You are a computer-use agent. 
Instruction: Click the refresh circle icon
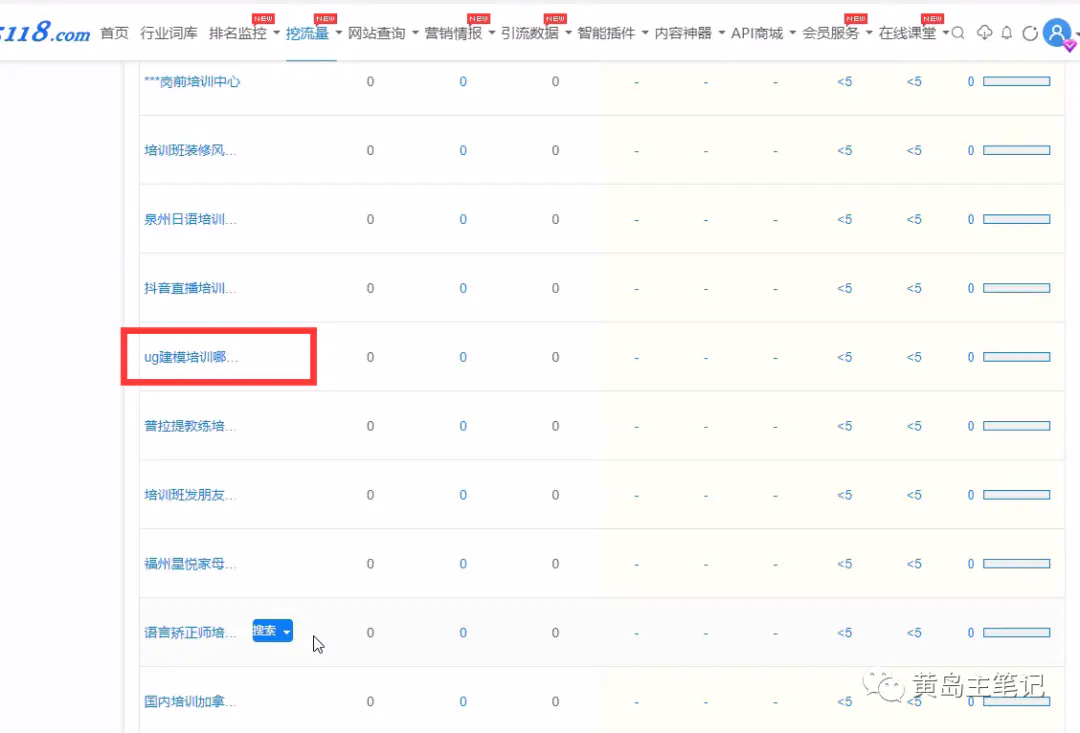point(1029,33)
